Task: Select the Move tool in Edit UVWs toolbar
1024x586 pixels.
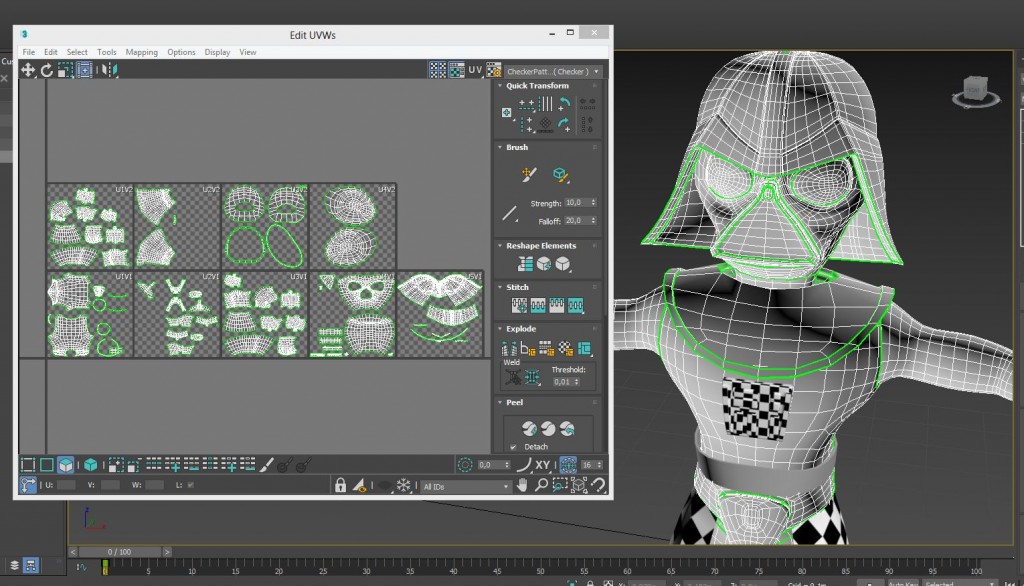Action: coord(28,70)
